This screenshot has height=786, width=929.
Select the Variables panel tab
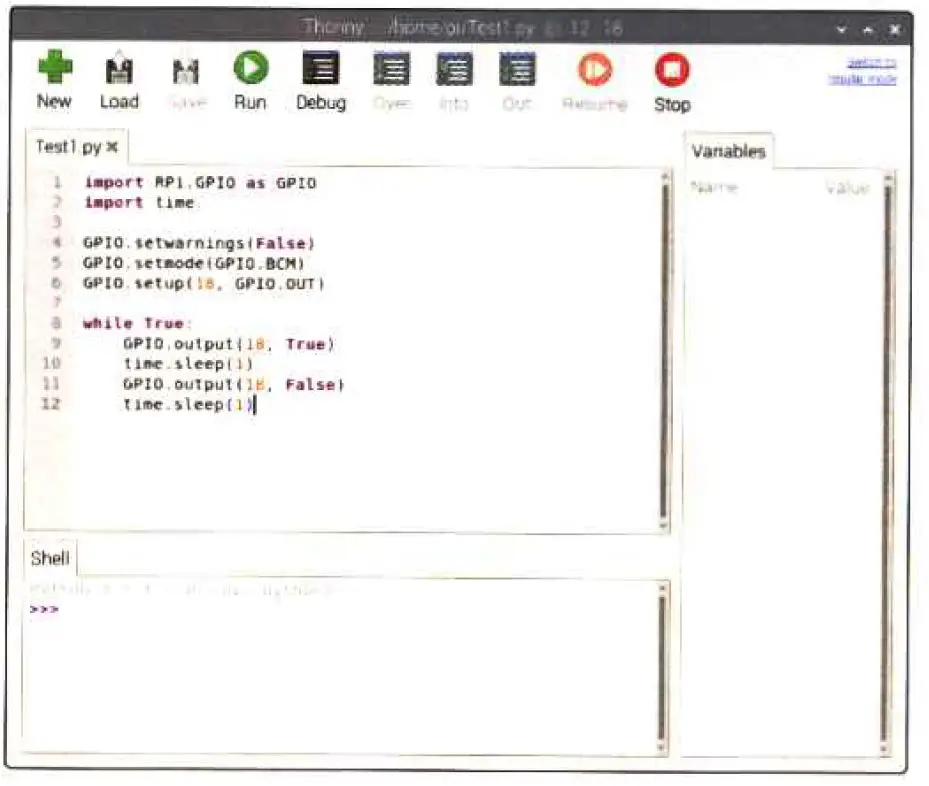pyautogui.click(x=729, y=152)
